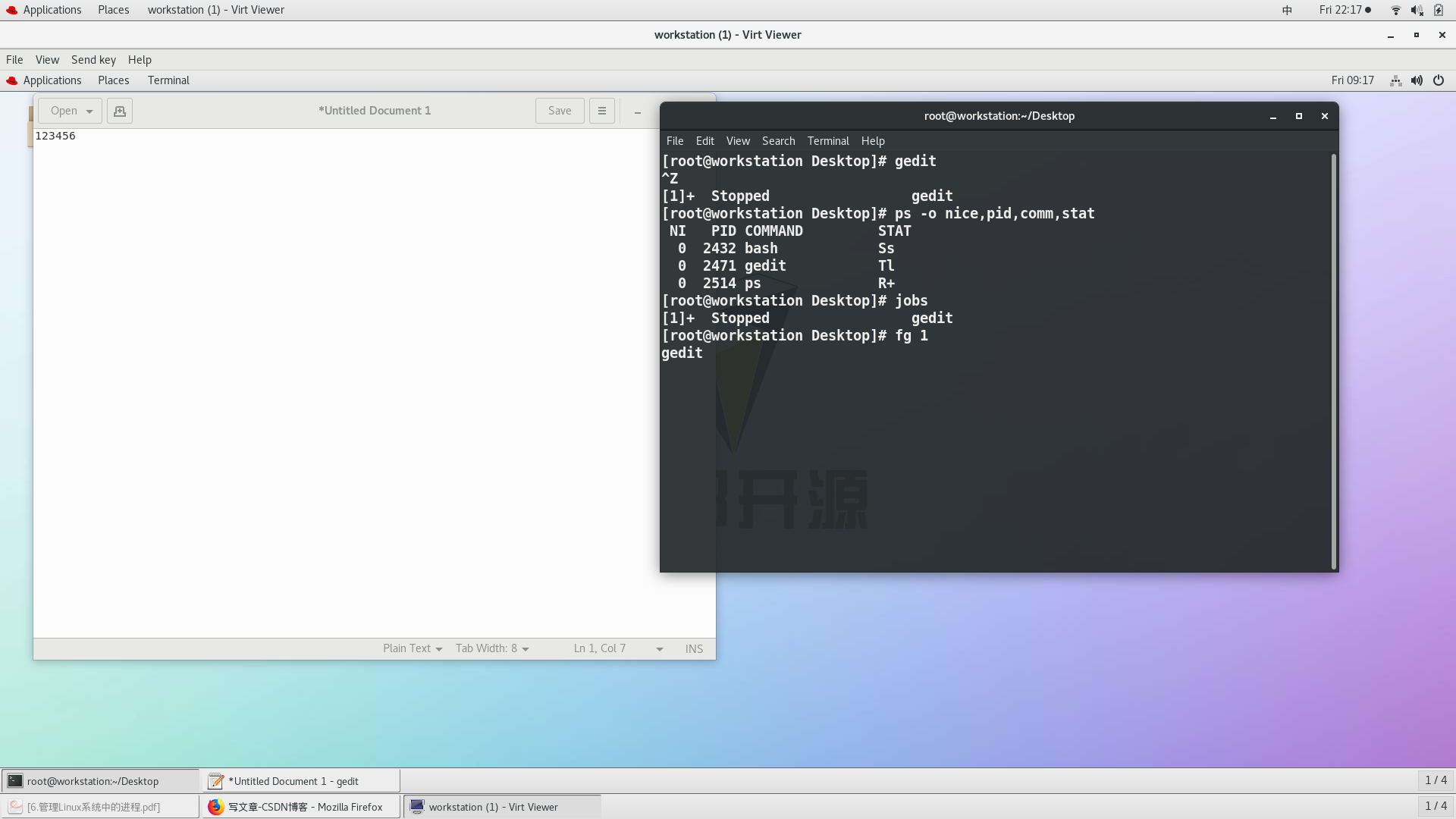
Task: Click host Wi-Fi indicator icon
Action: (x=1395, y=10)
